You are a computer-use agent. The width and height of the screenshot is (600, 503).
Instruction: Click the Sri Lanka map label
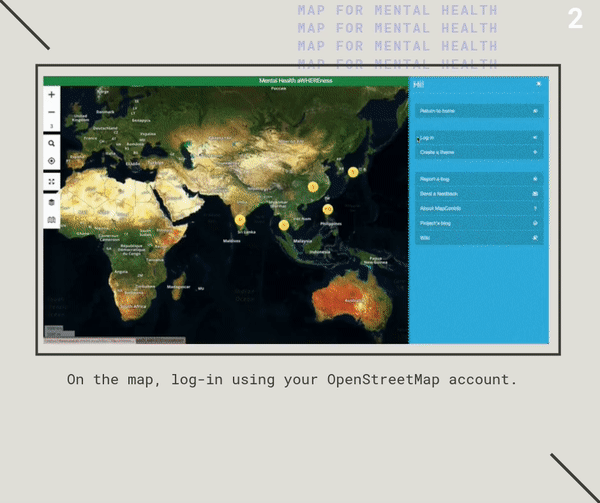coord(246,232)
